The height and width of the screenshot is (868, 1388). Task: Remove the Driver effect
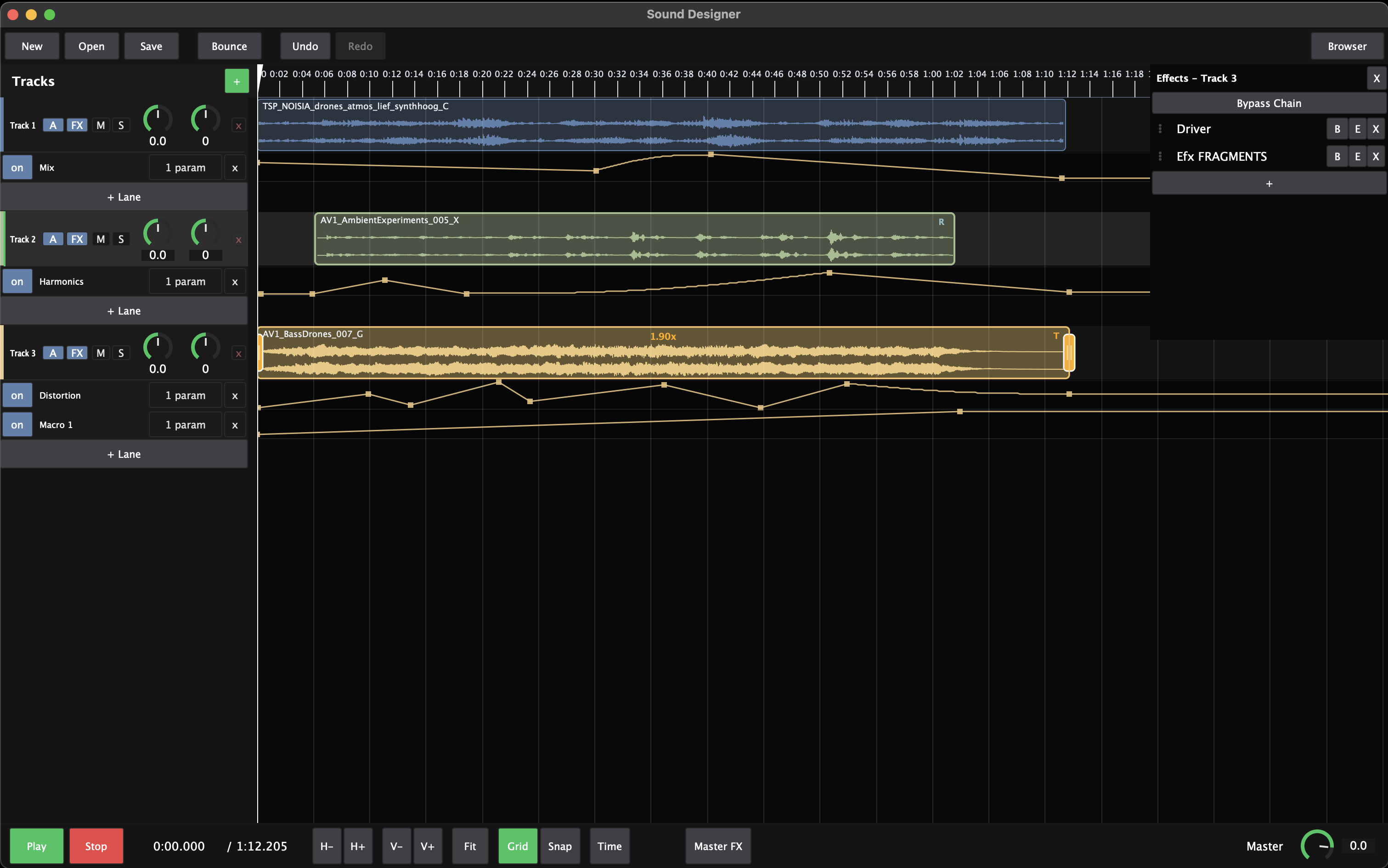[x=1376, y=129]
